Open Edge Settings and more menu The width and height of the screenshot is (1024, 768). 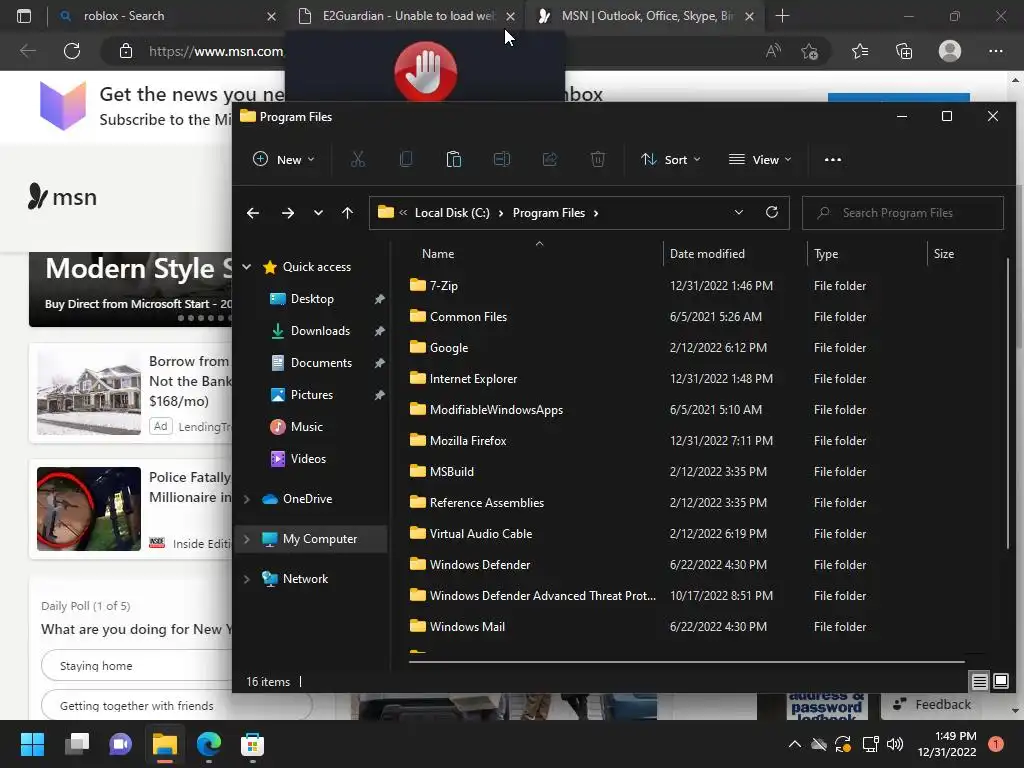click(x=995, y=51)
